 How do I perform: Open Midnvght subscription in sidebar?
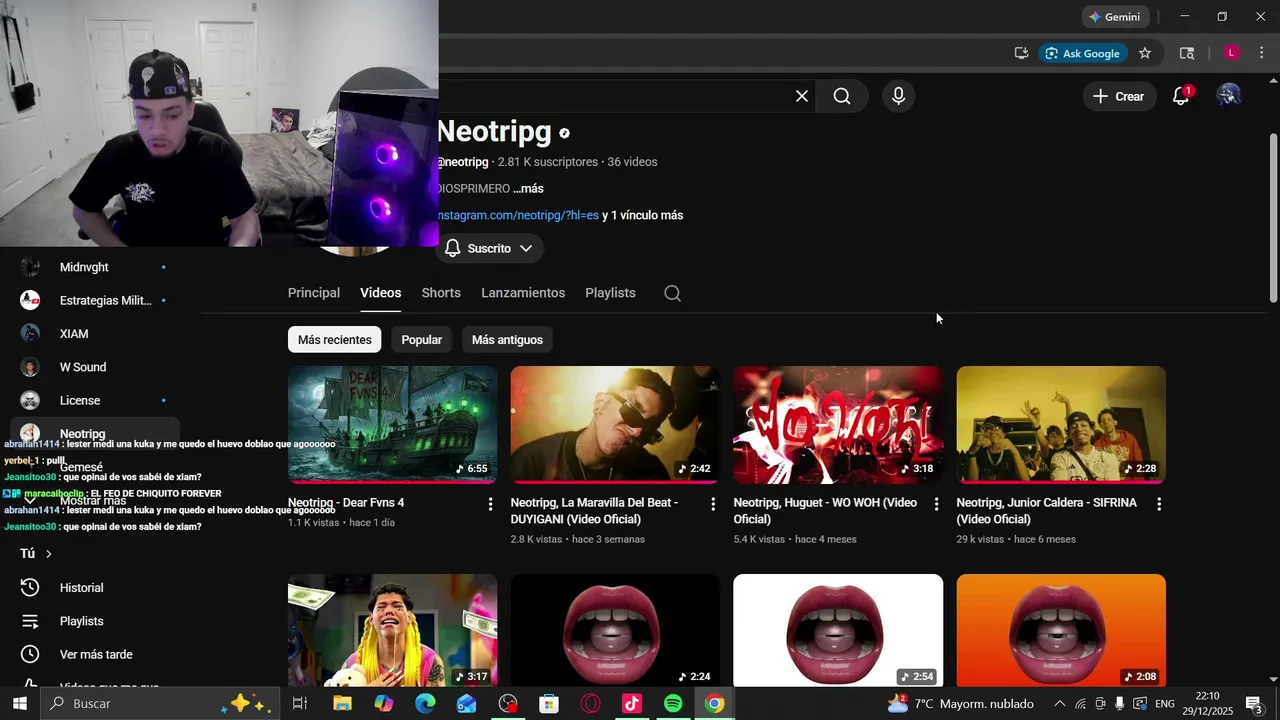pyautogui.click(x=95, y=267)
